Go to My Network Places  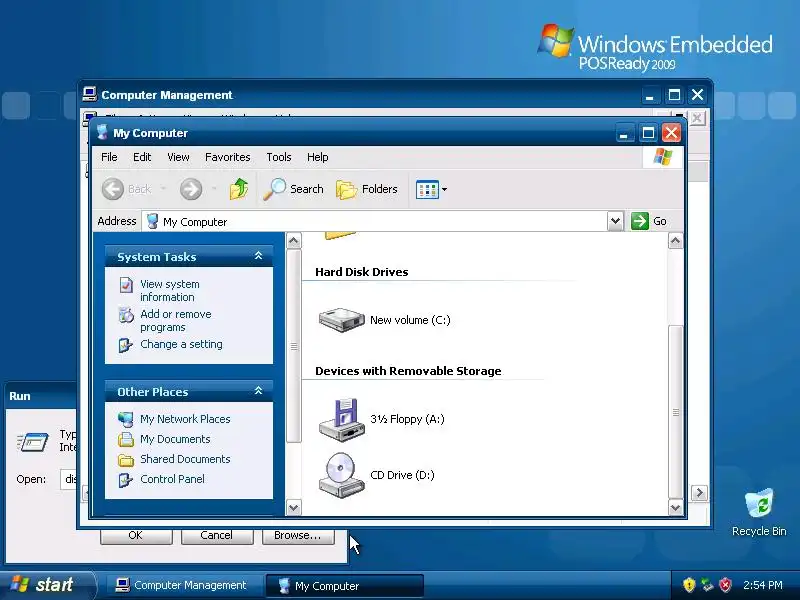pos(185,419)
